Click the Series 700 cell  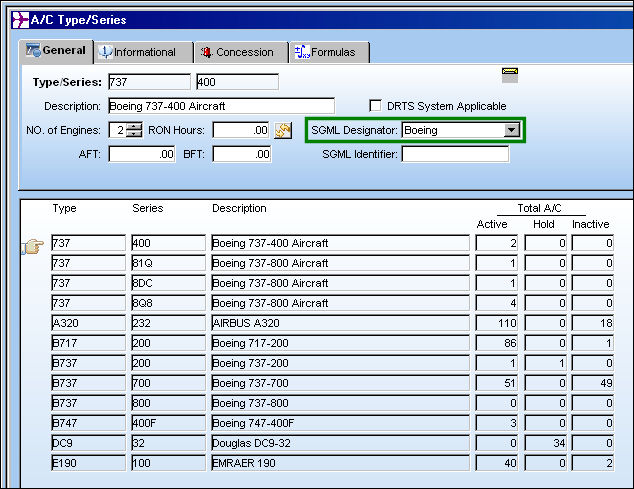click(x=168, y=383)
